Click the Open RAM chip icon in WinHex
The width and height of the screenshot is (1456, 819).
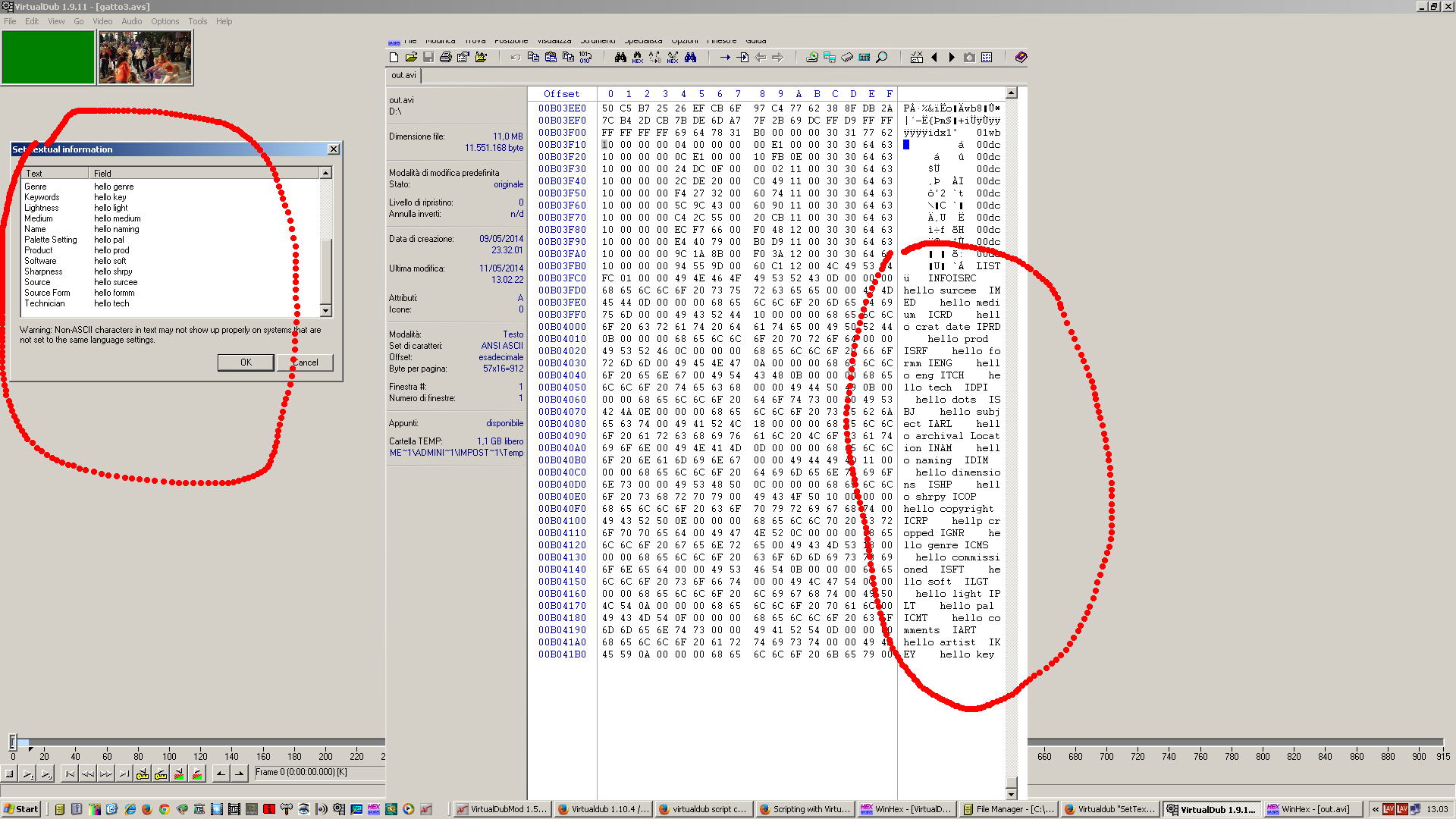[x=847, y=57]
